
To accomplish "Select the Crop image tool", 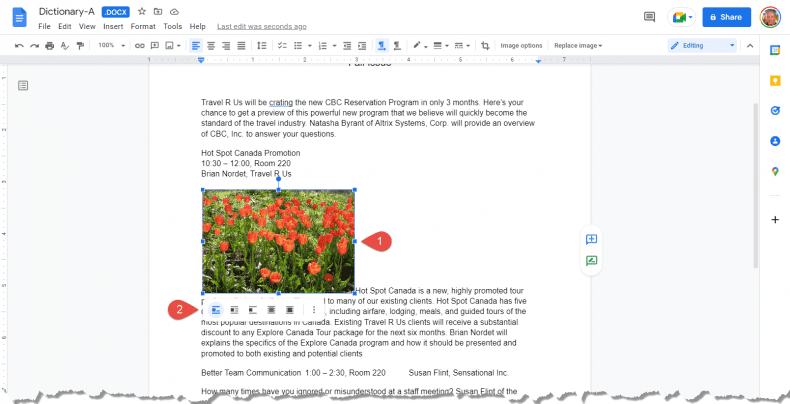I will coord(485,46).
